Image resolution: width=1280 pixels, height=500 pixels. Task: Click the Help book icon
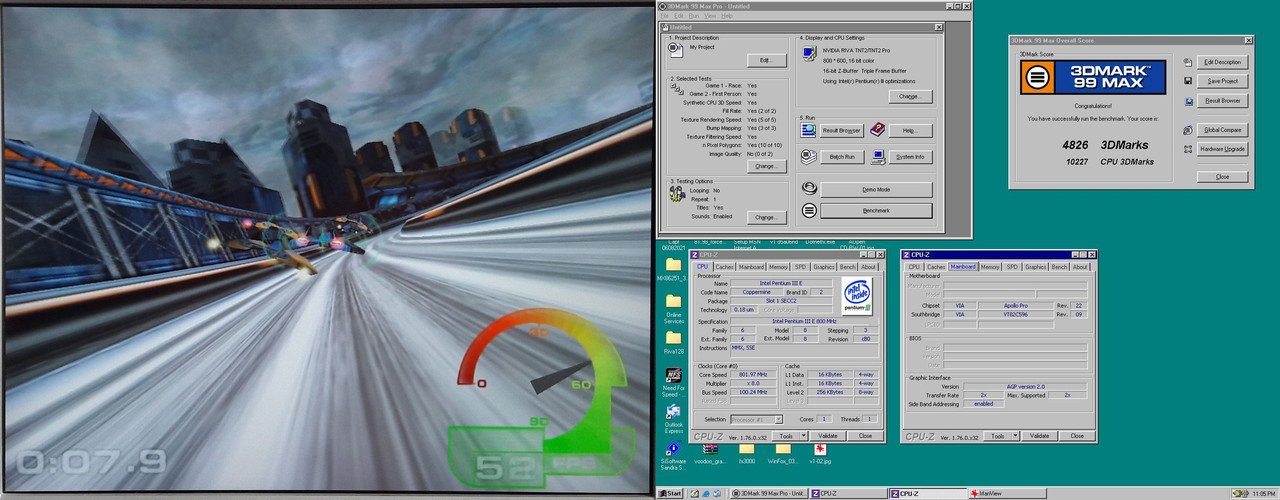(x=877, y=130)
